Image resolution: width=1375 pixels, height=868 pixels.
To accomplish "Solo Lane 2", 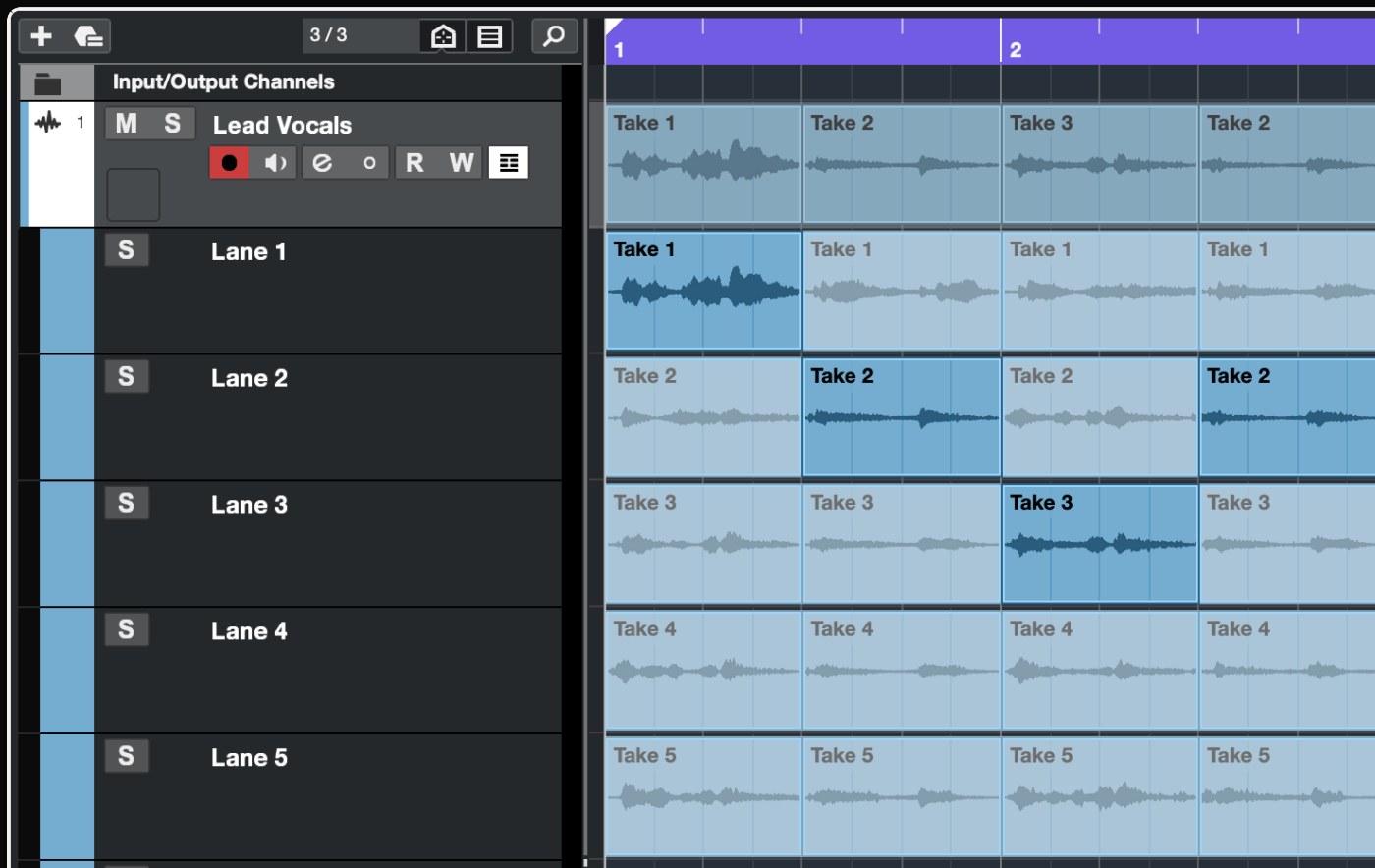I will pyautogui.click(x=127, y=377).
